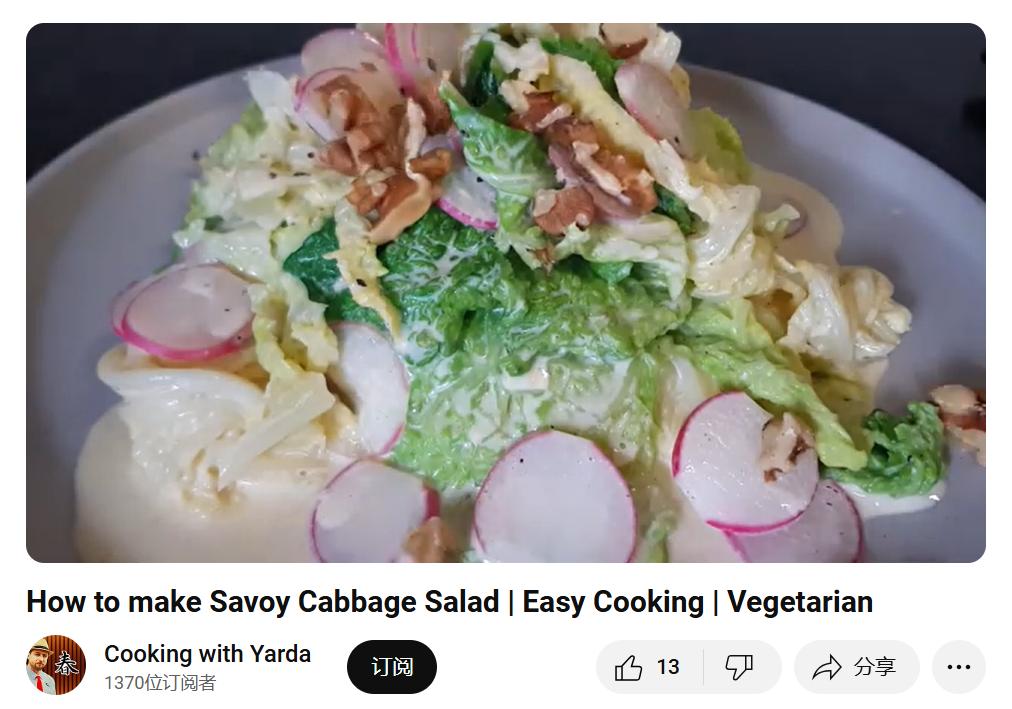Click the Savoy Cabbage Salad video title
Image resolution: width=1012 pixels, height=709 pixels.
point(449,601)
